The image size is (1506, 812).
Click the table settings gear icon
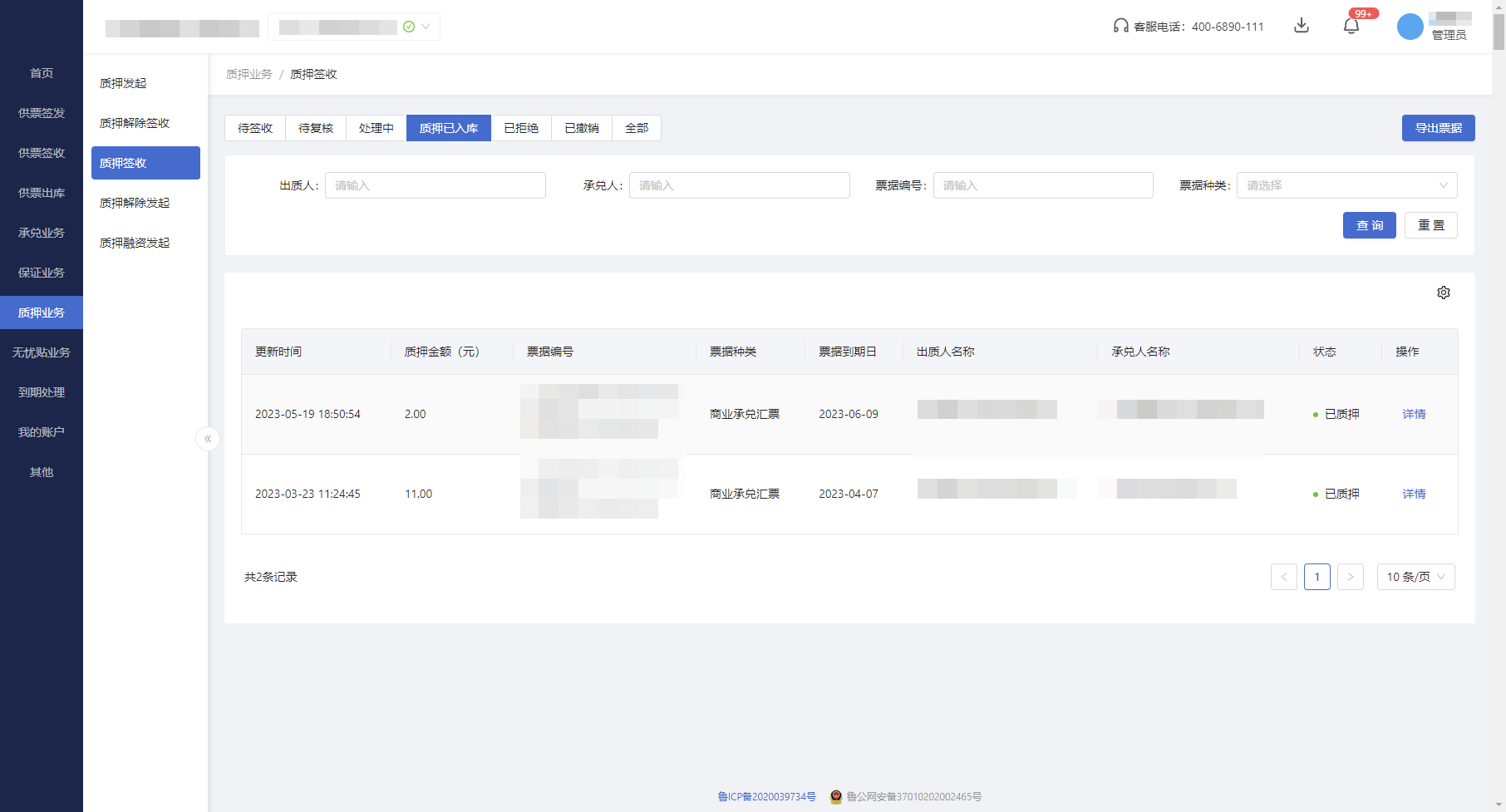click(1444, 293)
